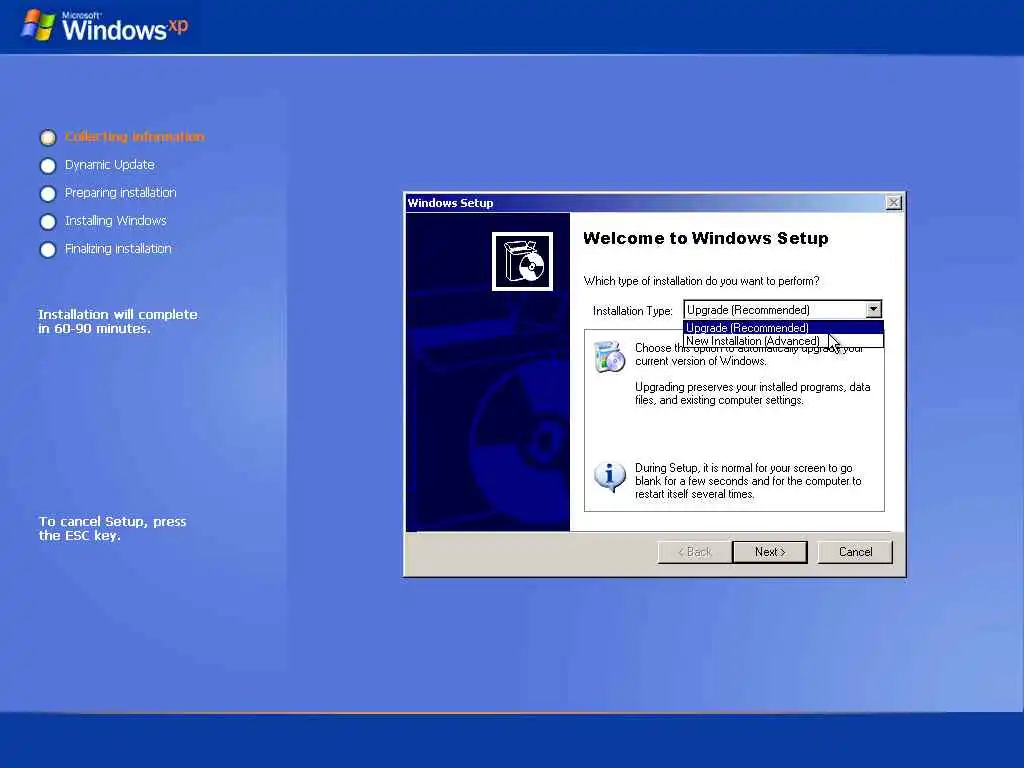Click the 'Installing Windows' step text
Image resolution: width=1024 pixels, height=768 pixels.
click(x=116, y=221)
